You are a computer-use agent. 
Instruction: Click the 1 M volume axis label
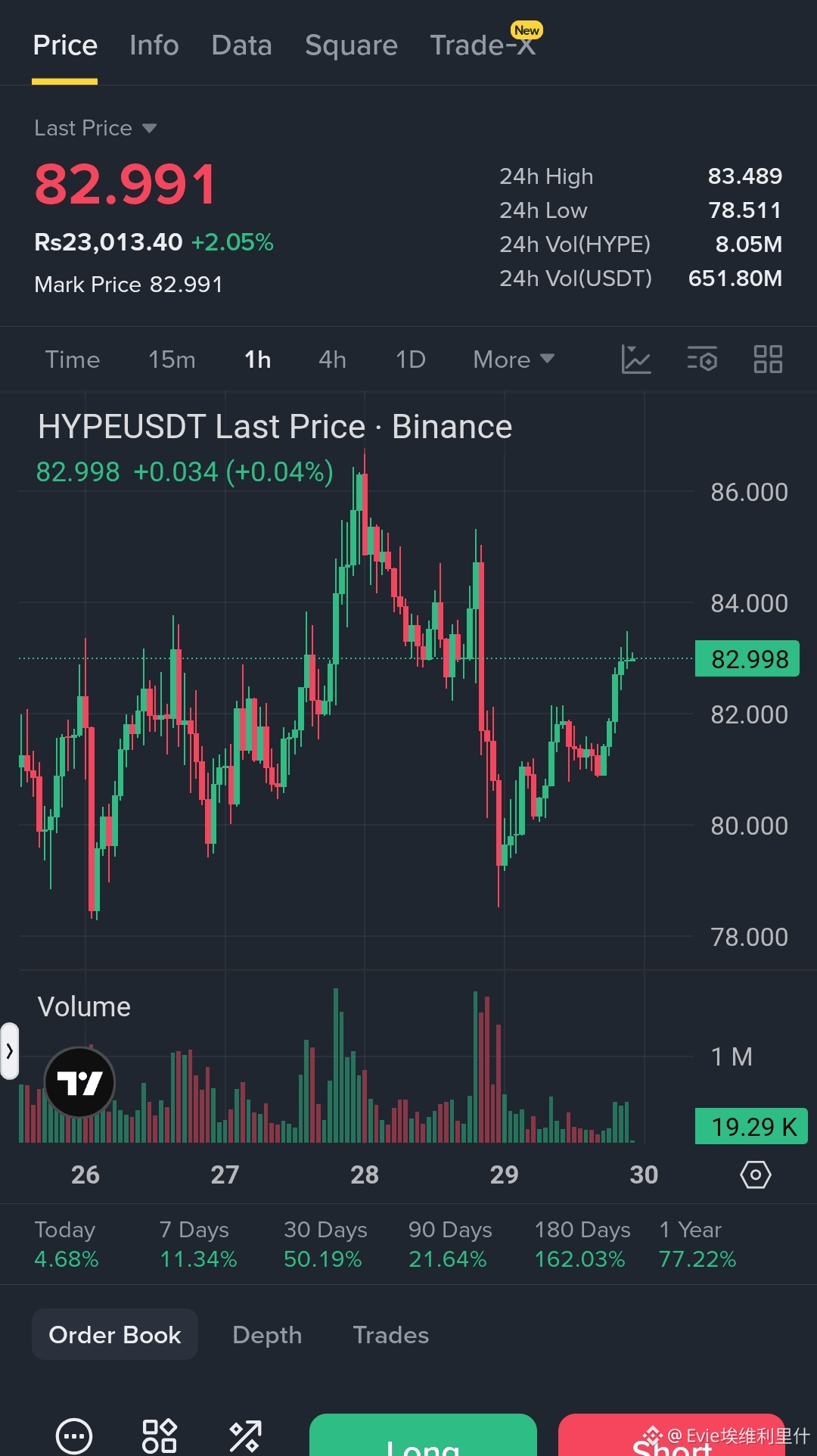pyautogui.click(x=732, y=1057)
